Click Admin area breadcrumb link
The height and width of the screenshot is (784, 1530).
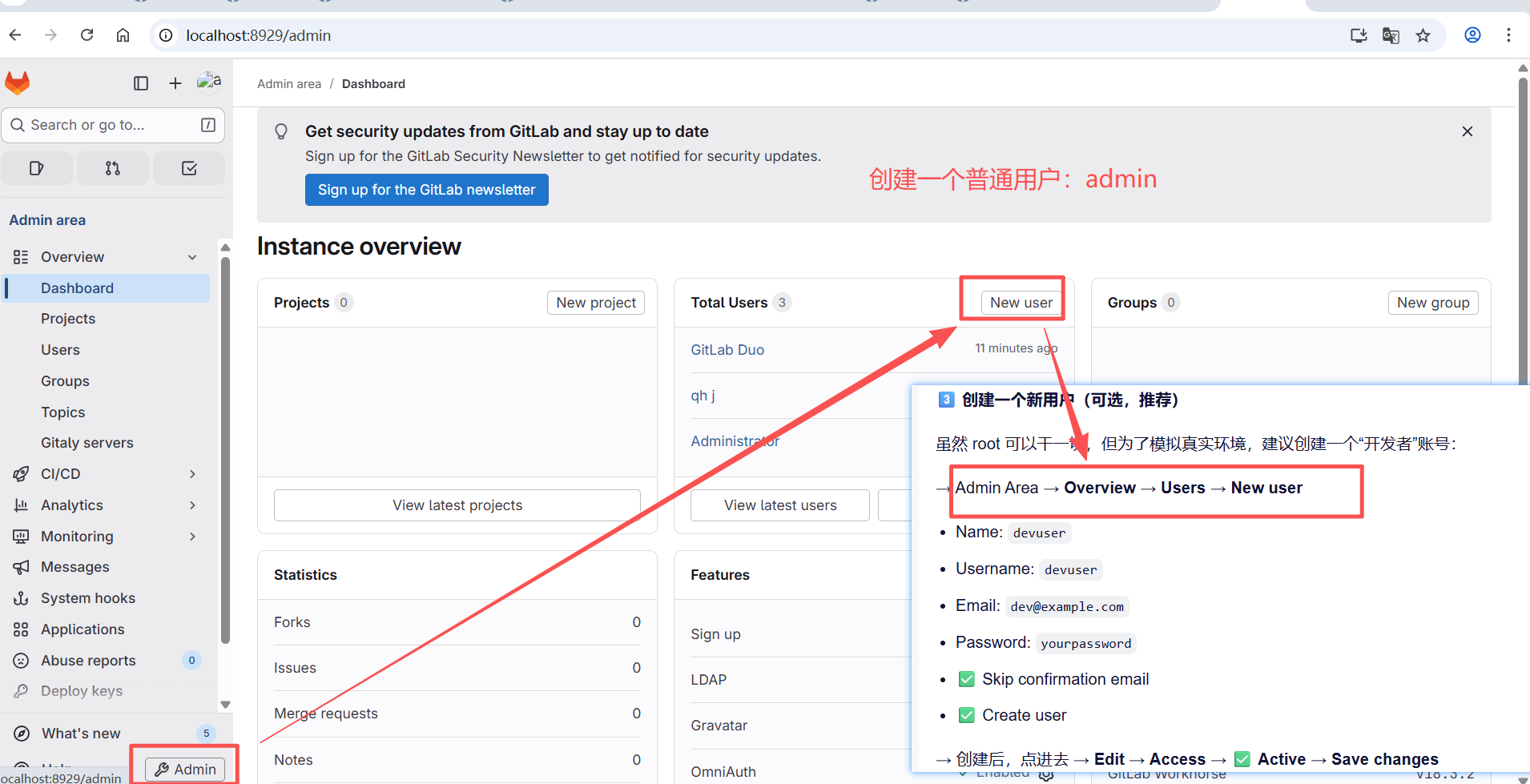pyautogui.click(x=289, y=84)
